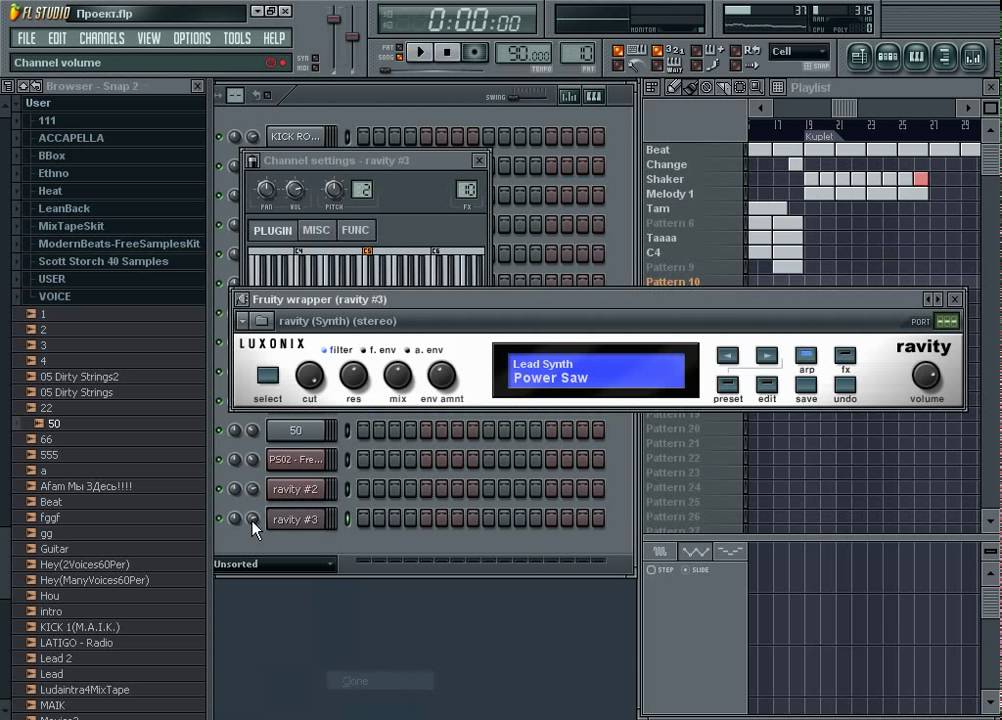
Task: Open the ravity preset button
Action: [x=728, y=384]
